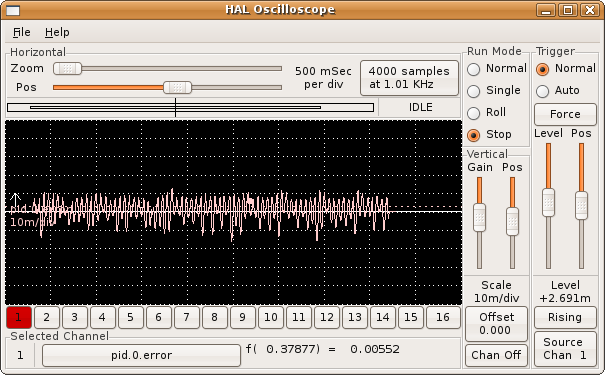Select channel 5 button

tap(130, 318)
